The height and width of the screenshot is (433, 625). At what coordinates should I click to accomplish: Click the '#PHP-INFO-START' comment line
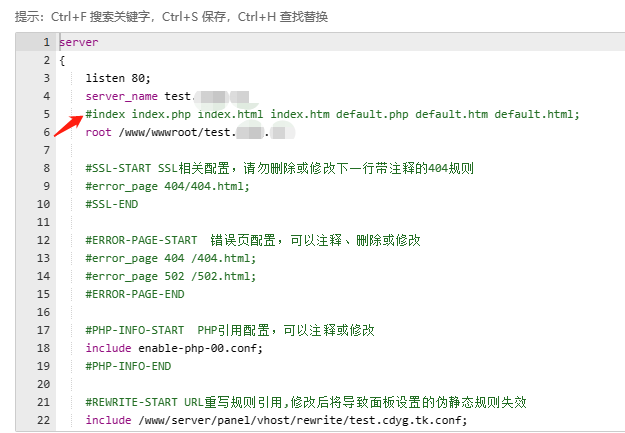[230, 330]
